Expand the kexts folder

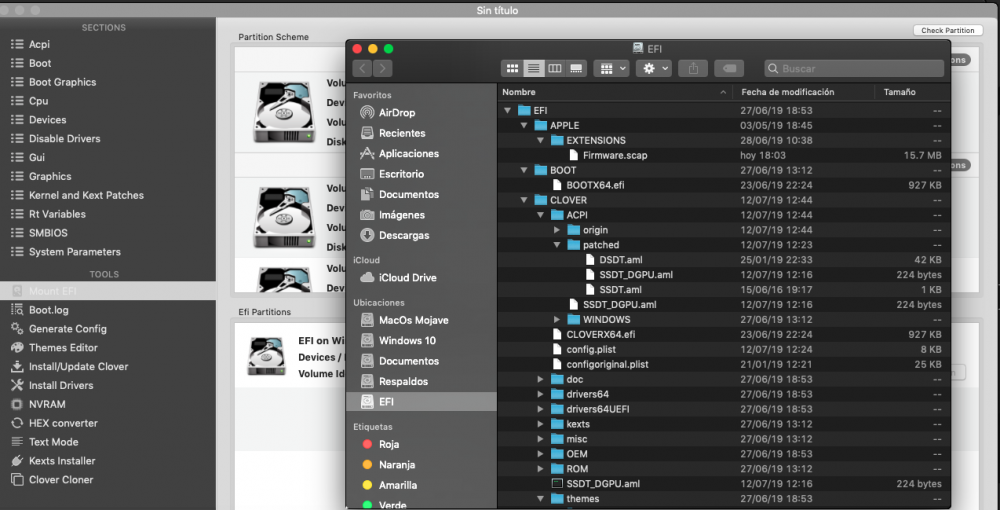(541, 424)
